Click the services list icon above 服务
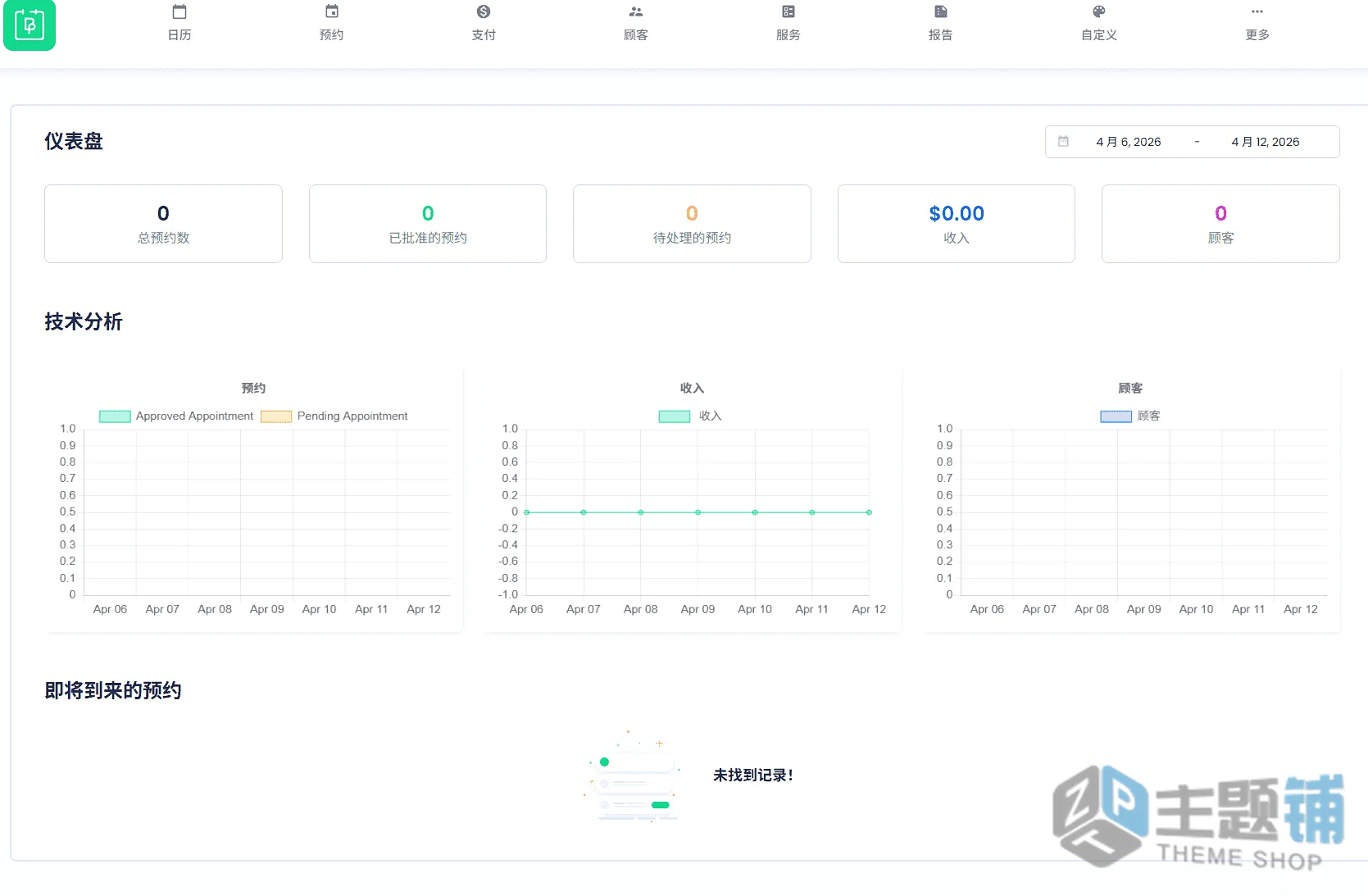Image resolution: width=1368 pixels, height=896 pixels. pyautogui.click(x=789, y=11)
